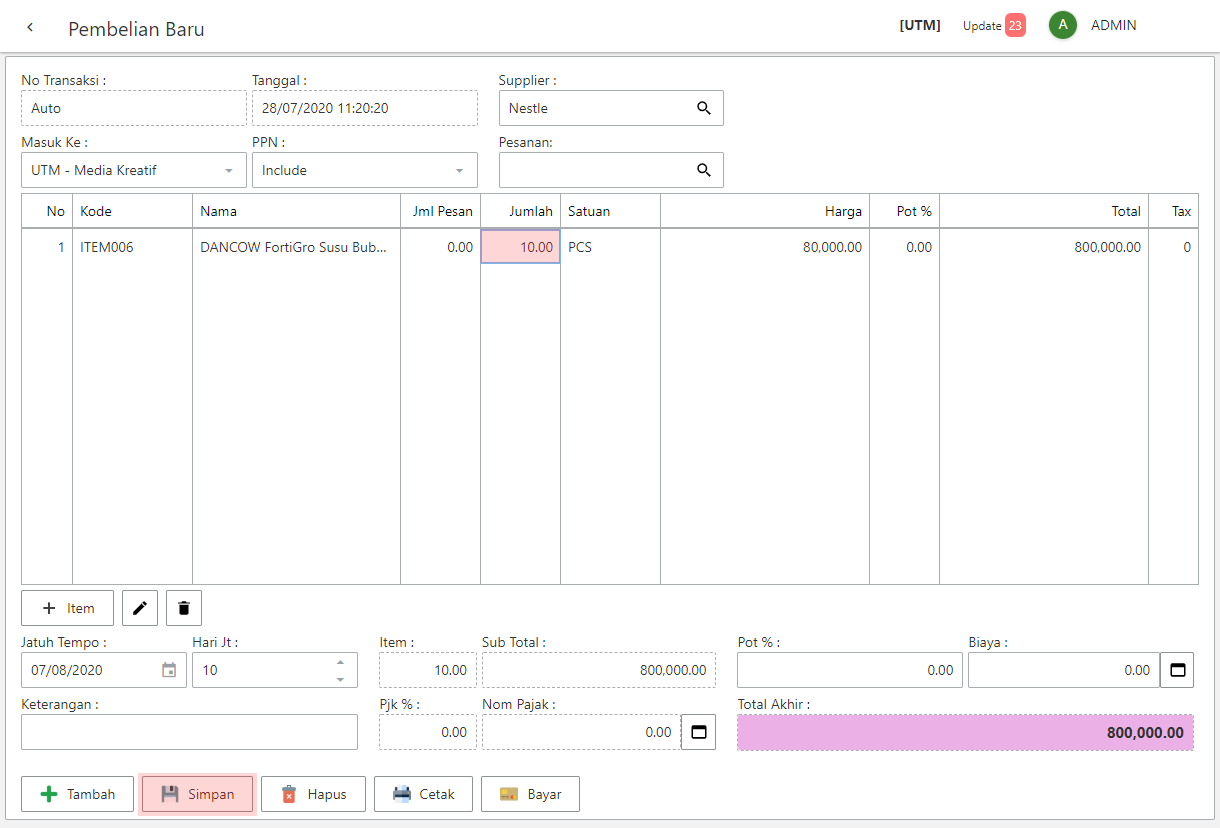Open the Update notifications badge
The image size is (1220, 828).
[1014, 26]
